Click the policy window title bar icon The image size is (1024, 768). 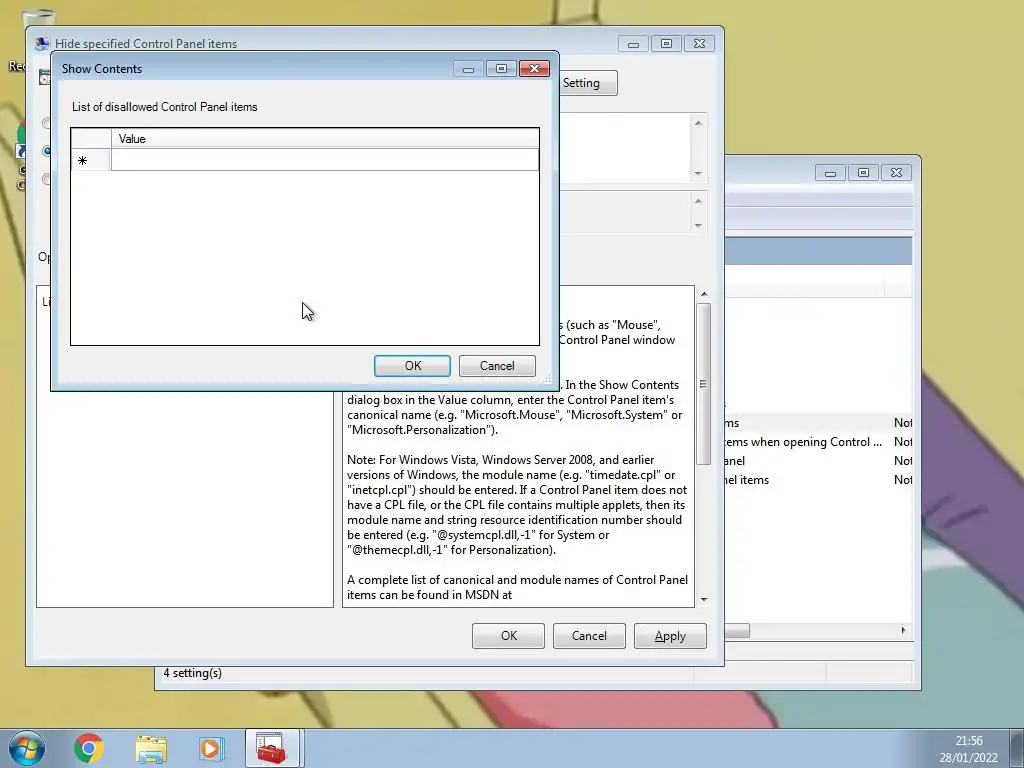(x=42, y=44)
